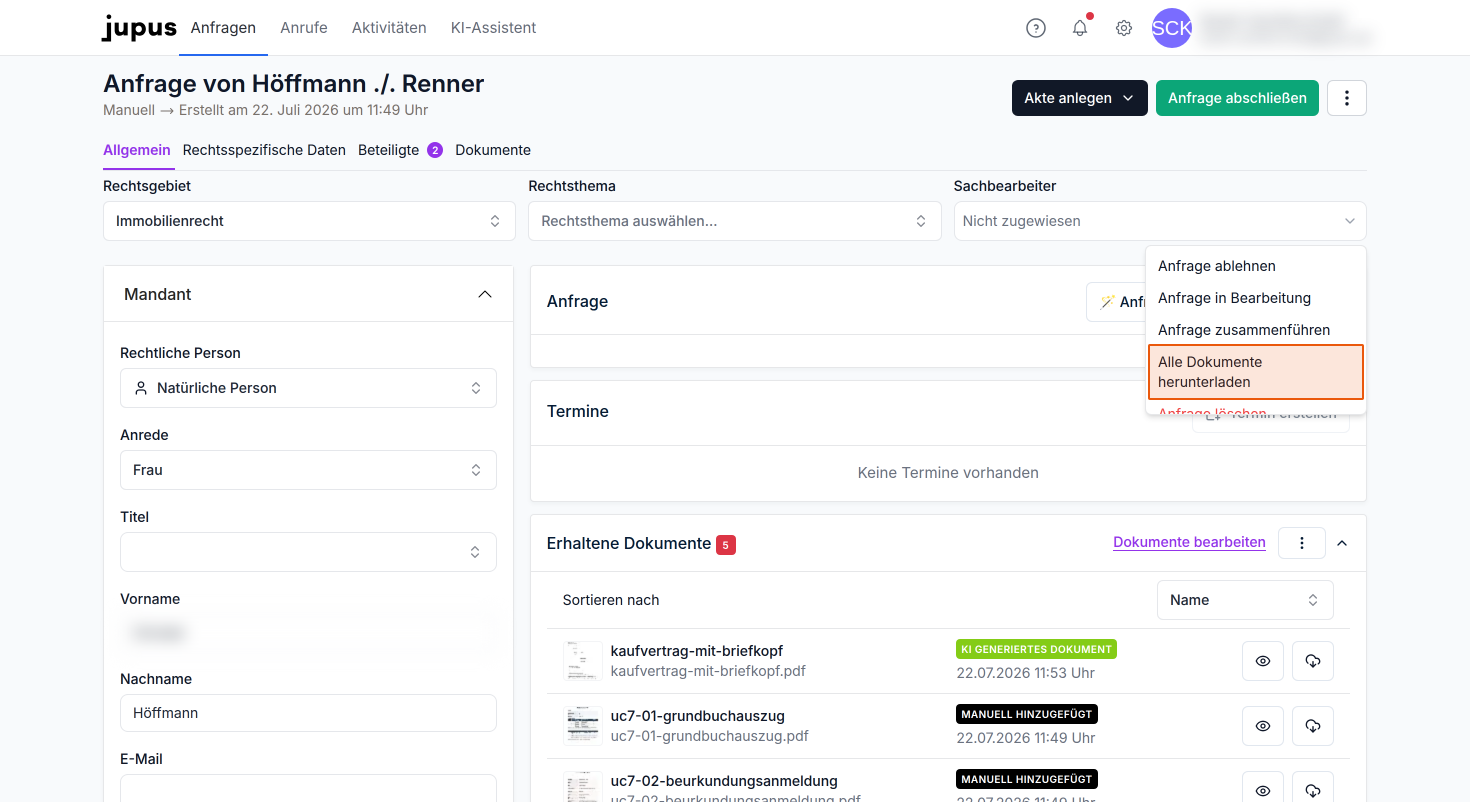The image size is (1470, 802).
Task: Preview uc7-01-grundbuchauszug with eye icon
Action: click(x=1263, y=726)
